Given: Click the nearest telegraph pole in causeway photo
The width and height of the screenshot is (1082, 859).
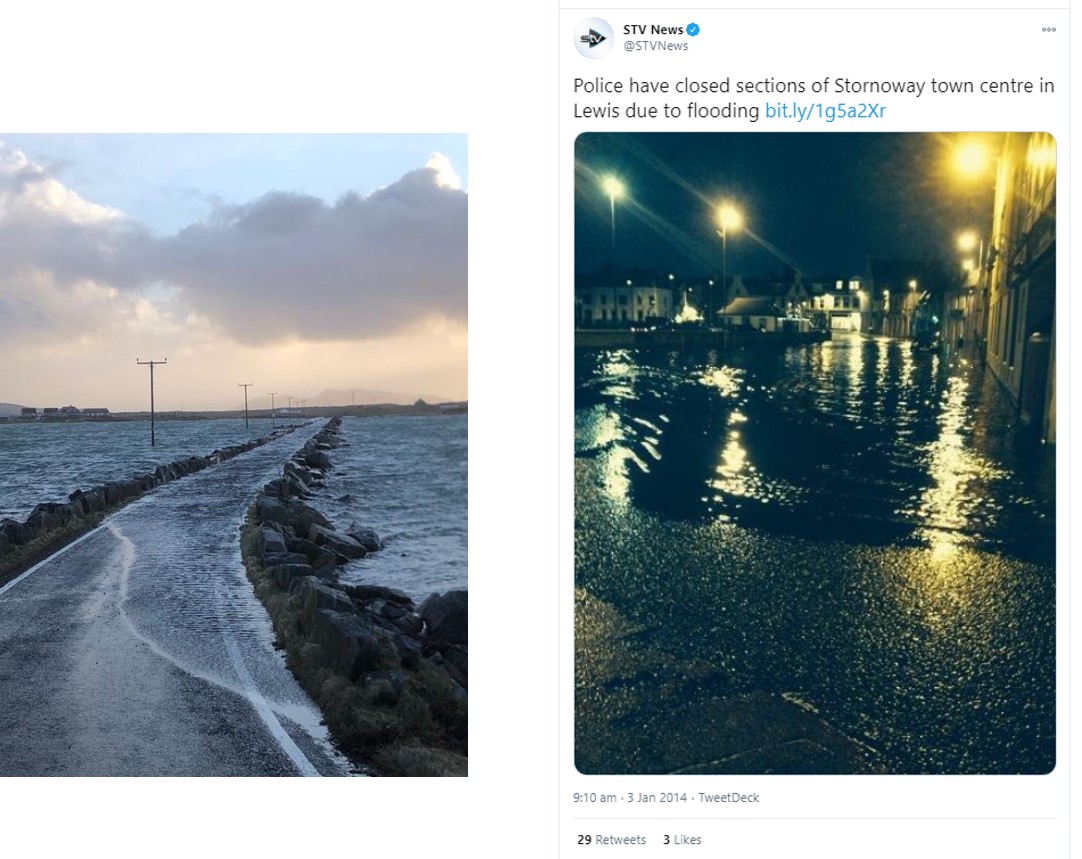Looking at the screenshot, I should point(152,400).
